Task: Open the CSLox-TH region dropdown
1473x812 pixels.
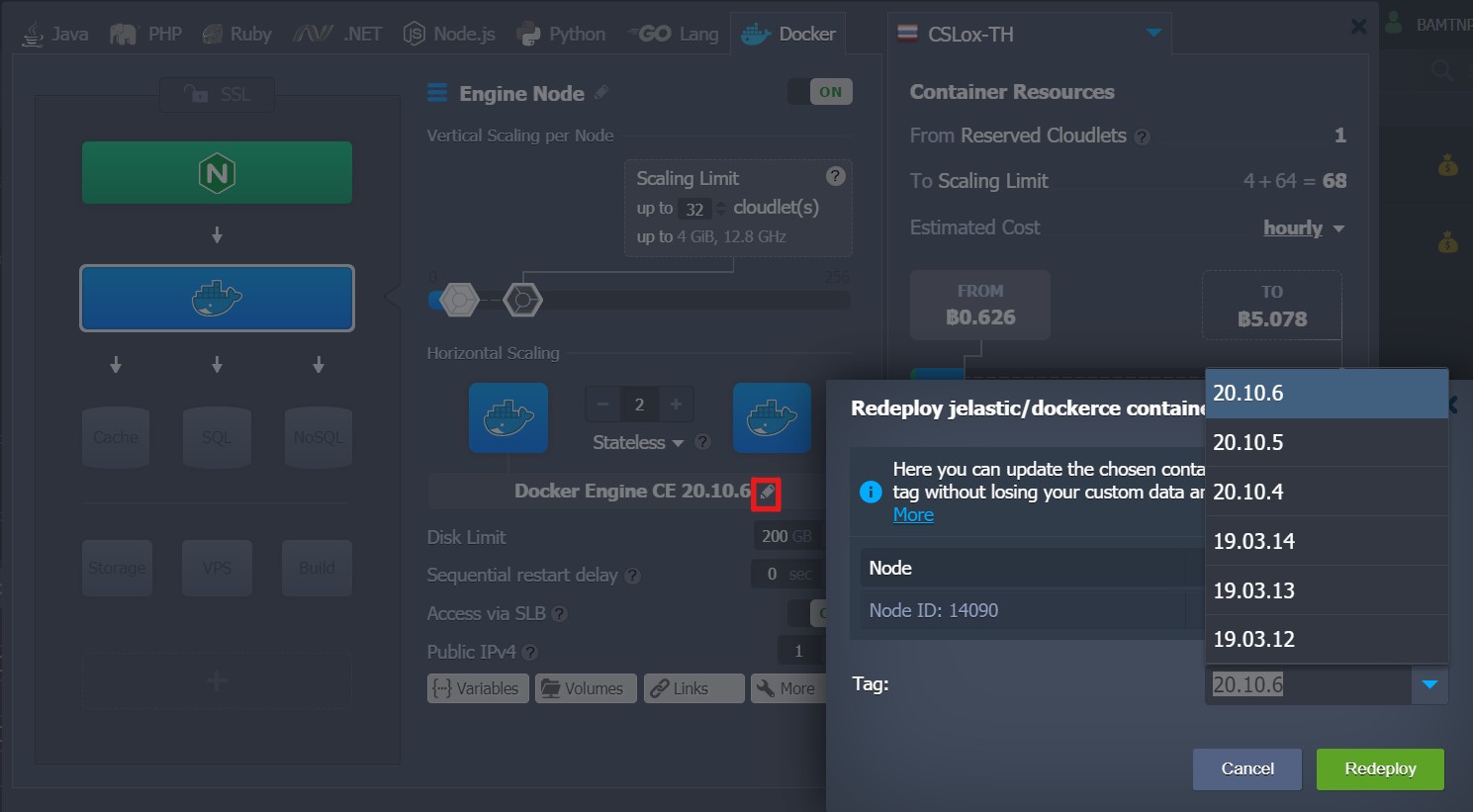Action: [1030, 34]
